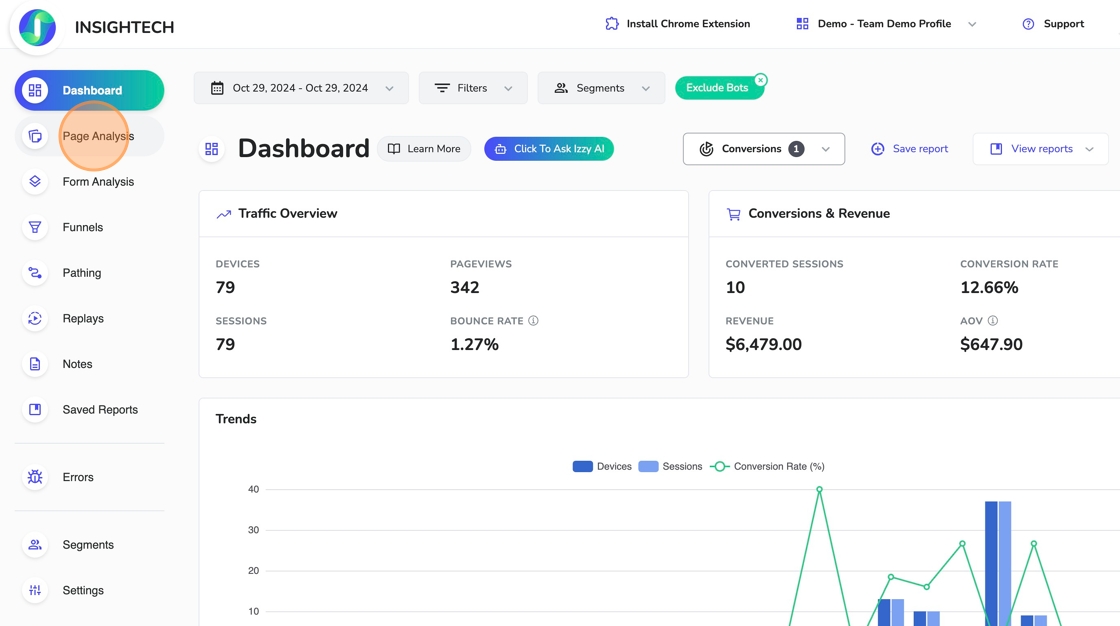Click the Bounce Rate info icon
1120x626 pixels.
tap(533, 321)
